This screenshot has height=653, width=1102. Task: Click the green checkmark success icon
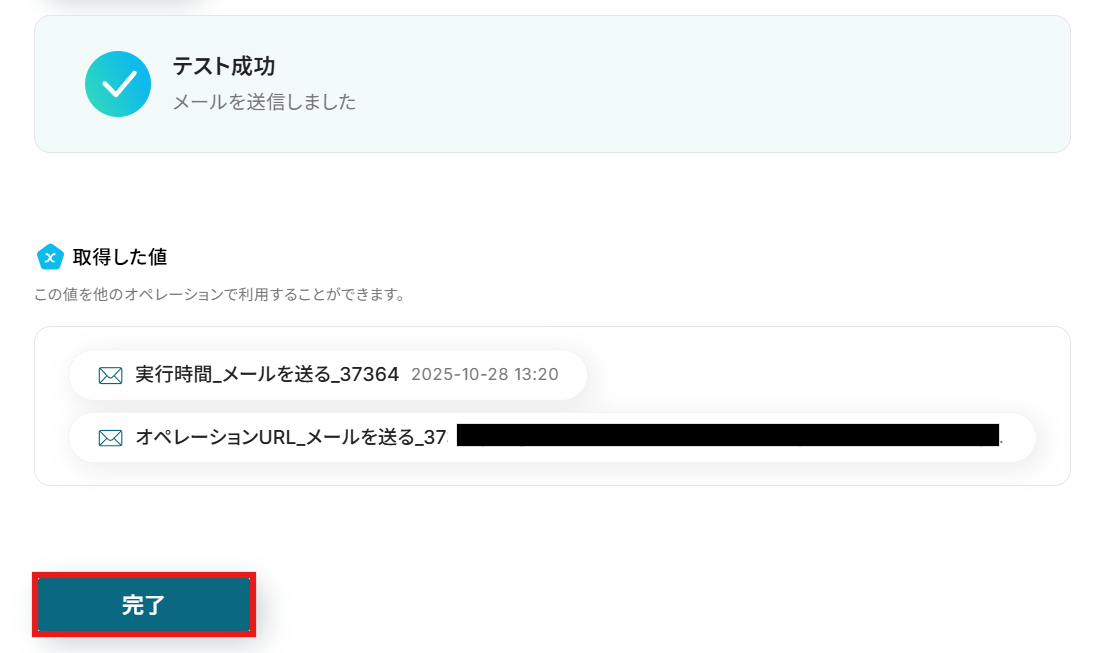pos(118,84)
